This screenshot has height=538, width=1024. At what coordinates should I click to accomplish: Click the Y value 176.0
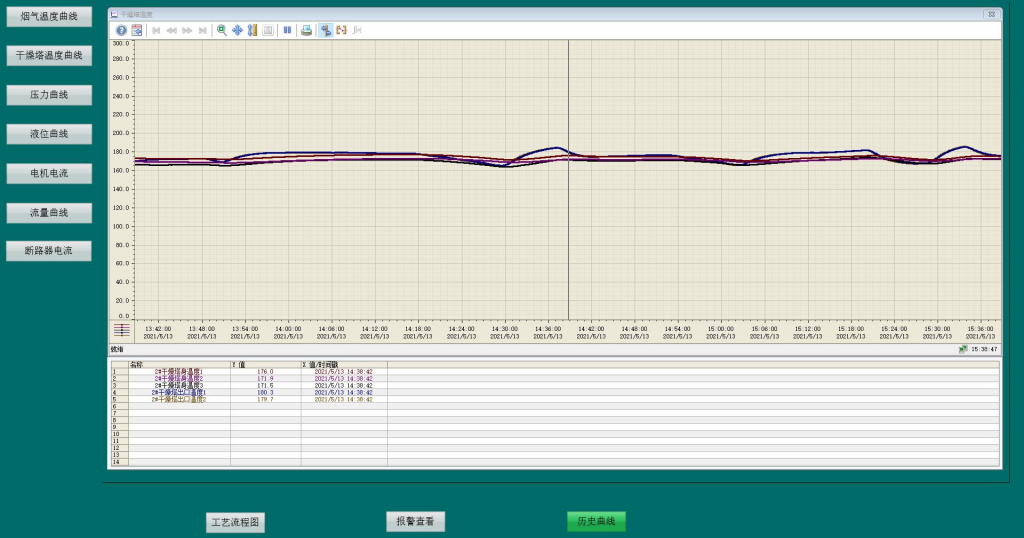coord(265,372)
